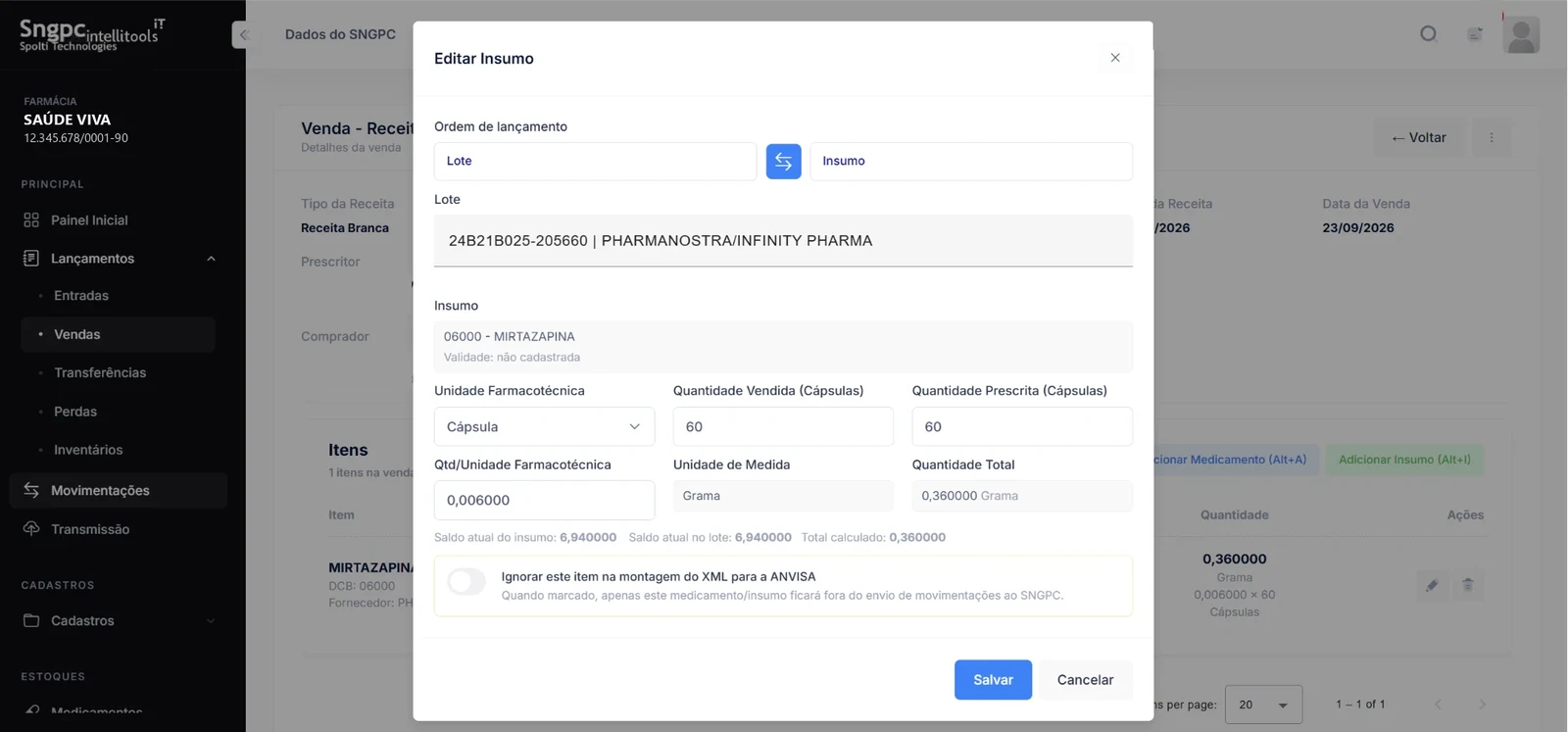This screenshot has height=732, width=1568.
Task: Click the Quantidade Vendida input field
Action: 783,427
